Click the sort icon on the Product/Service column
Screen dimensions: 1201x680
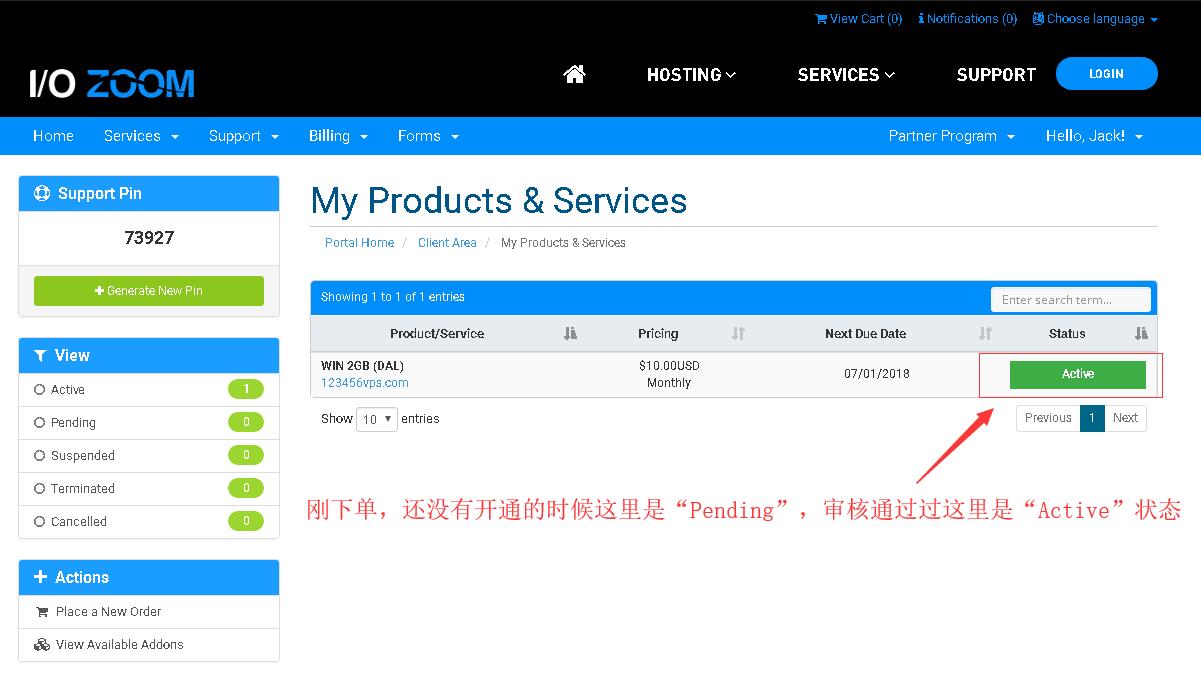570,333
